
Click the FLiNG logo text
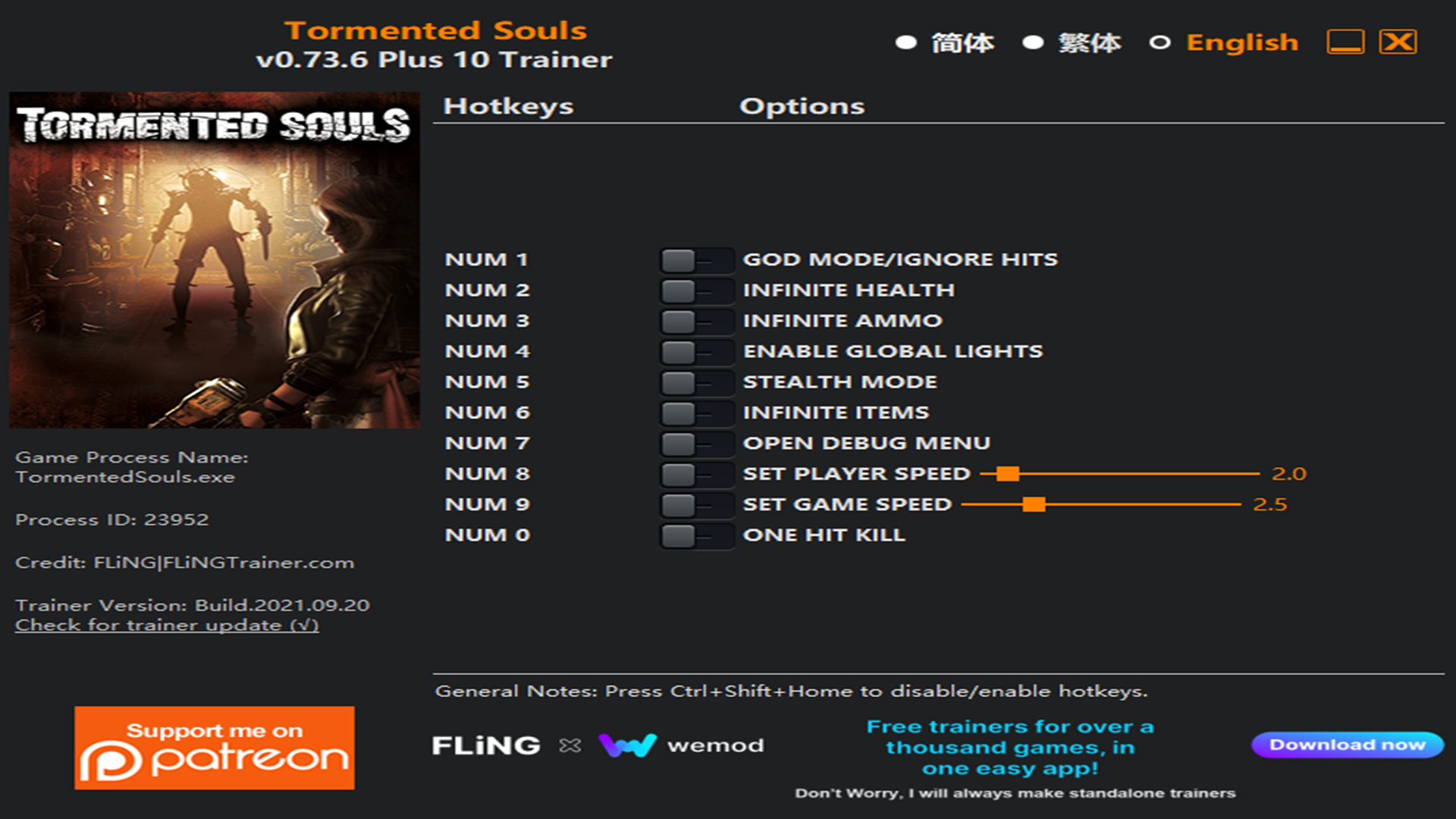(x=486, y=745)
